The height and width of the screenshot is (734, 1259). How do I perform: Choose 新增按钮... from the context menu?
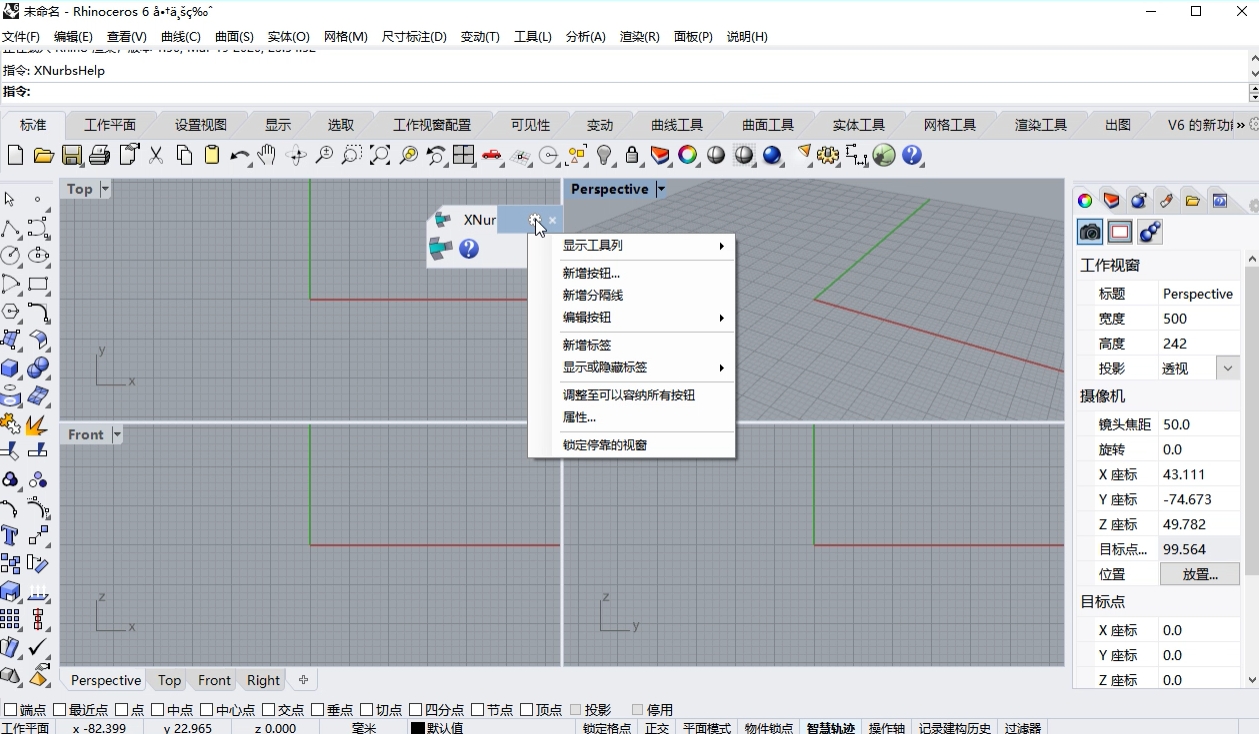pyautogui.click(x=591, y=273)
